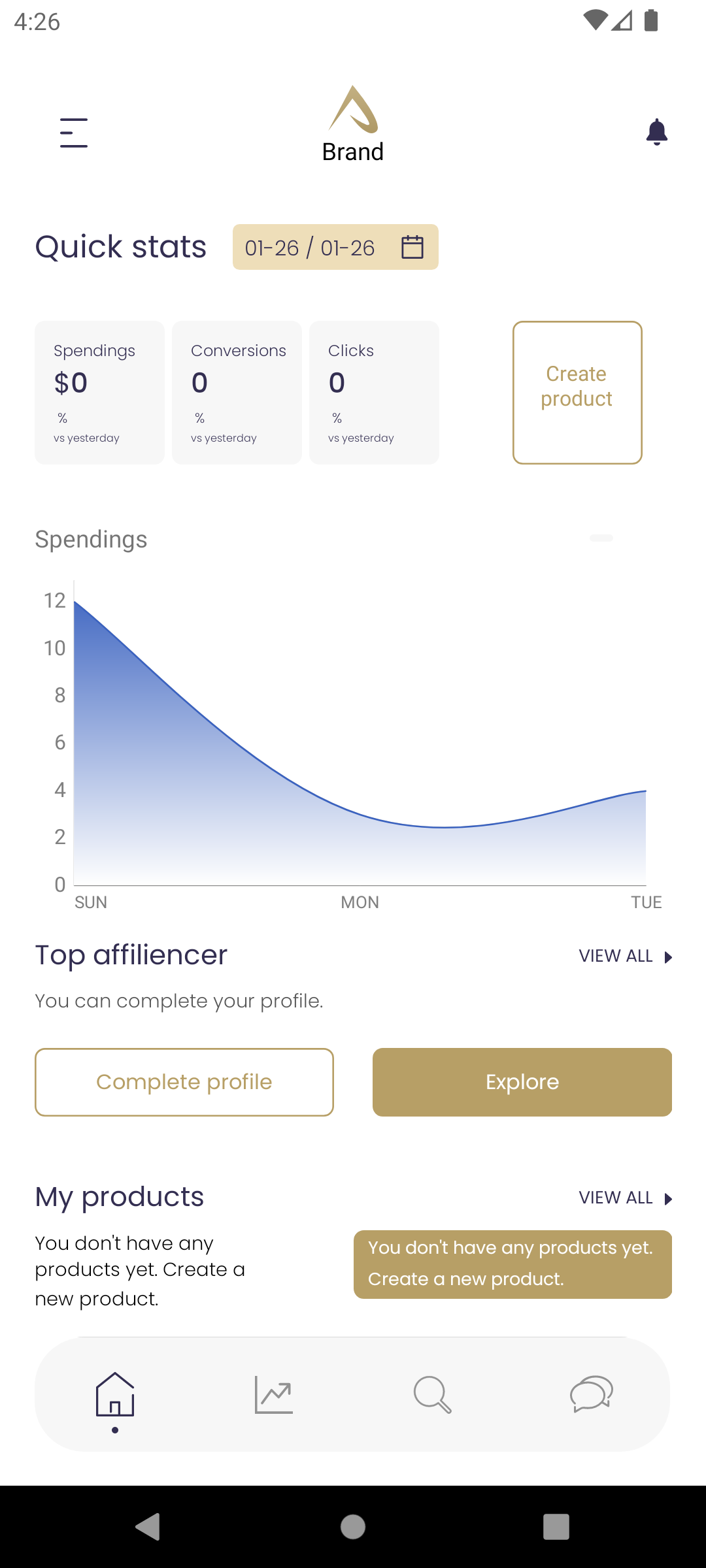The width and height of the screenshot is (706, 1568).
Task: Tap the Brand logo at top
Action: (353, 124)
